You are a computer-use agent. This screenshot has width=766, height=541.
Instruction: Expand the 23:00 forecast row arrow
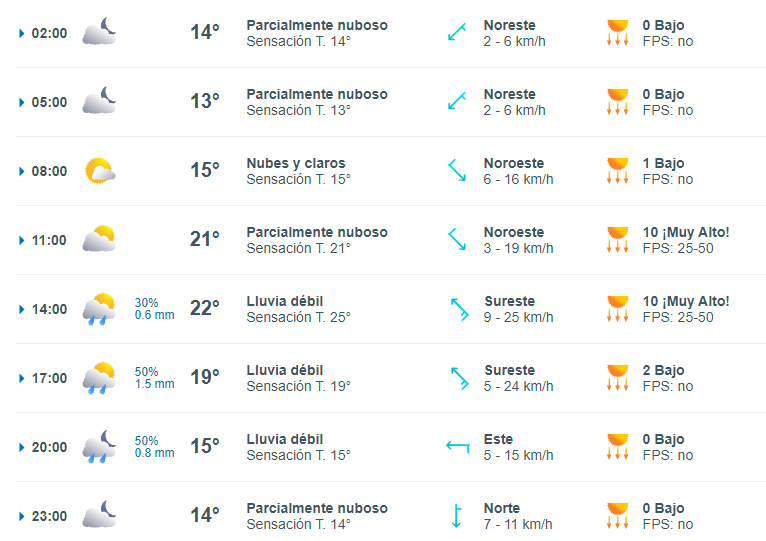tap(21, 516)
